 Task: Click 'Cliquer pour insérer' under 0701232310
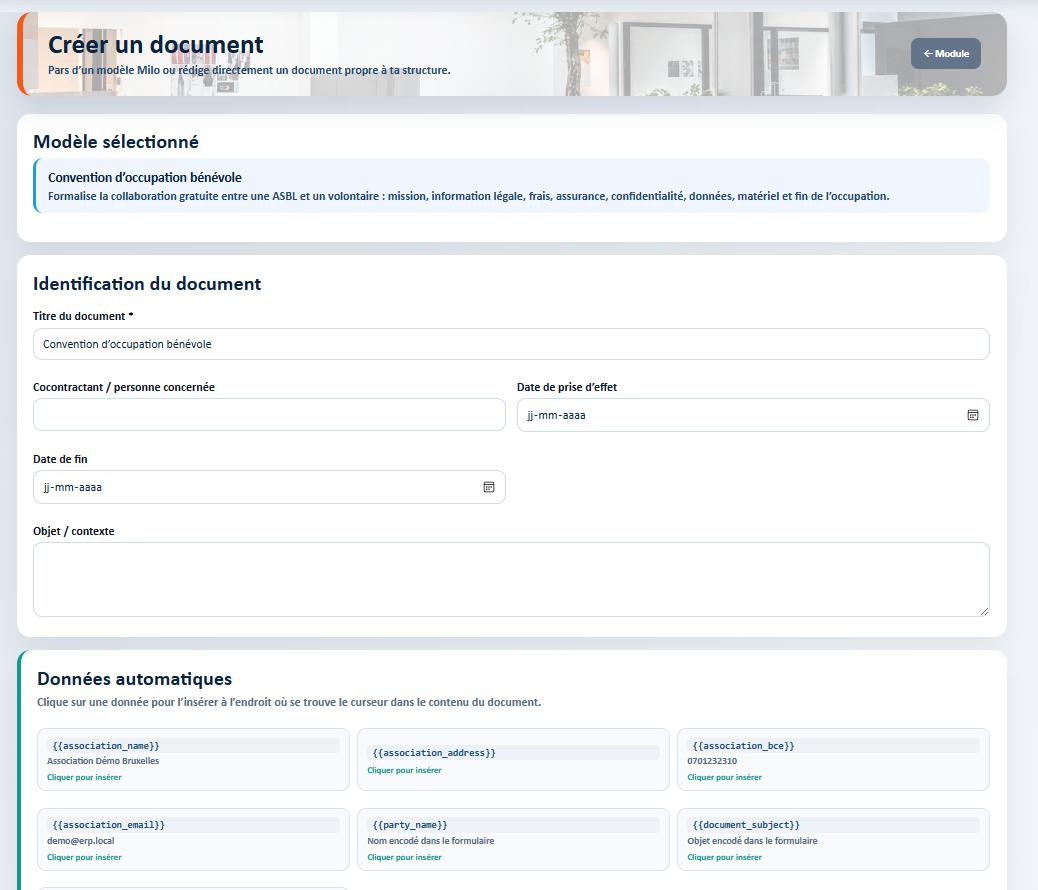click(724, 777)
